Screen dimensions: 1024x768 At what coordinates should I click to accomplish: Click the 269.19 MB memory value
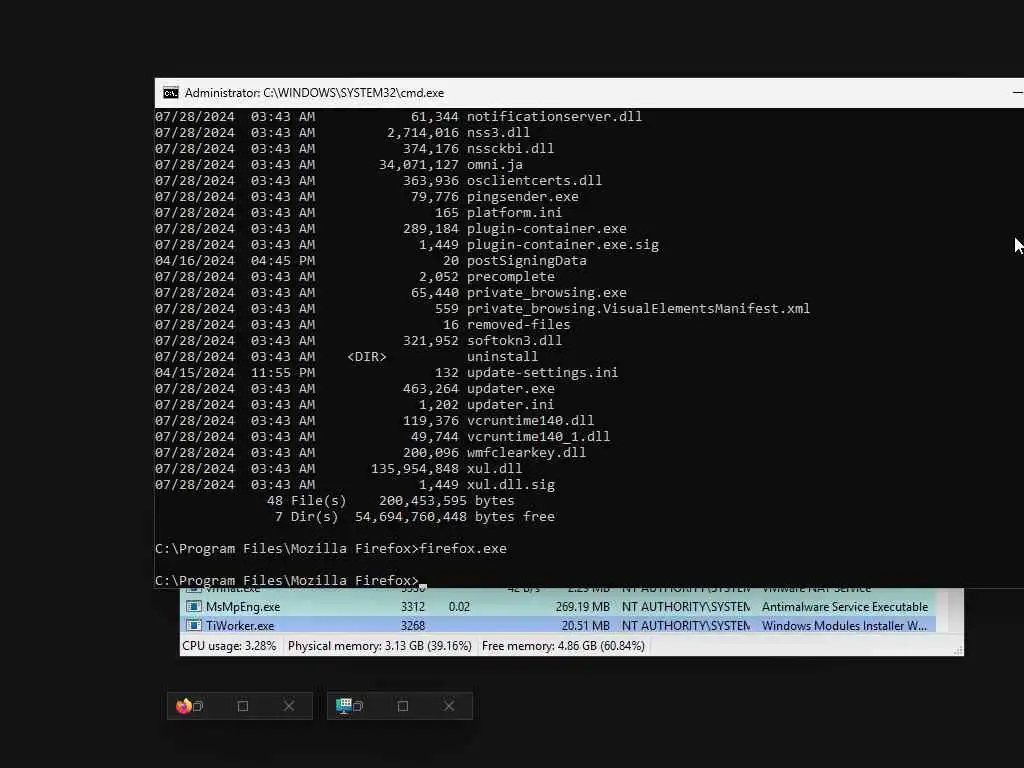tap(583, 607)
